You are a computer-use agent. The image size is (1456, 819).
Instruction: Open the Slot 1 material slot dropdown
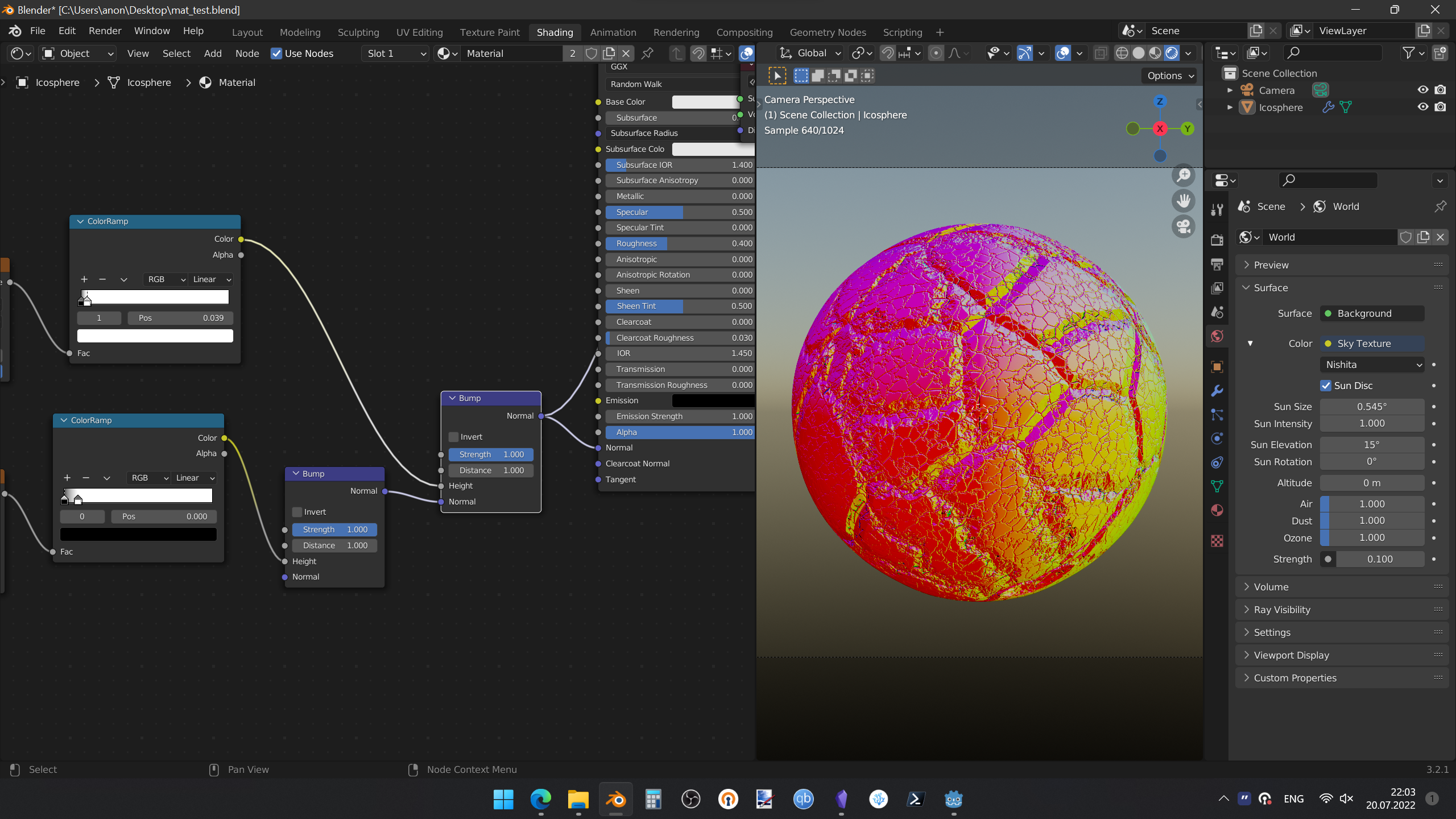(396, 53)
